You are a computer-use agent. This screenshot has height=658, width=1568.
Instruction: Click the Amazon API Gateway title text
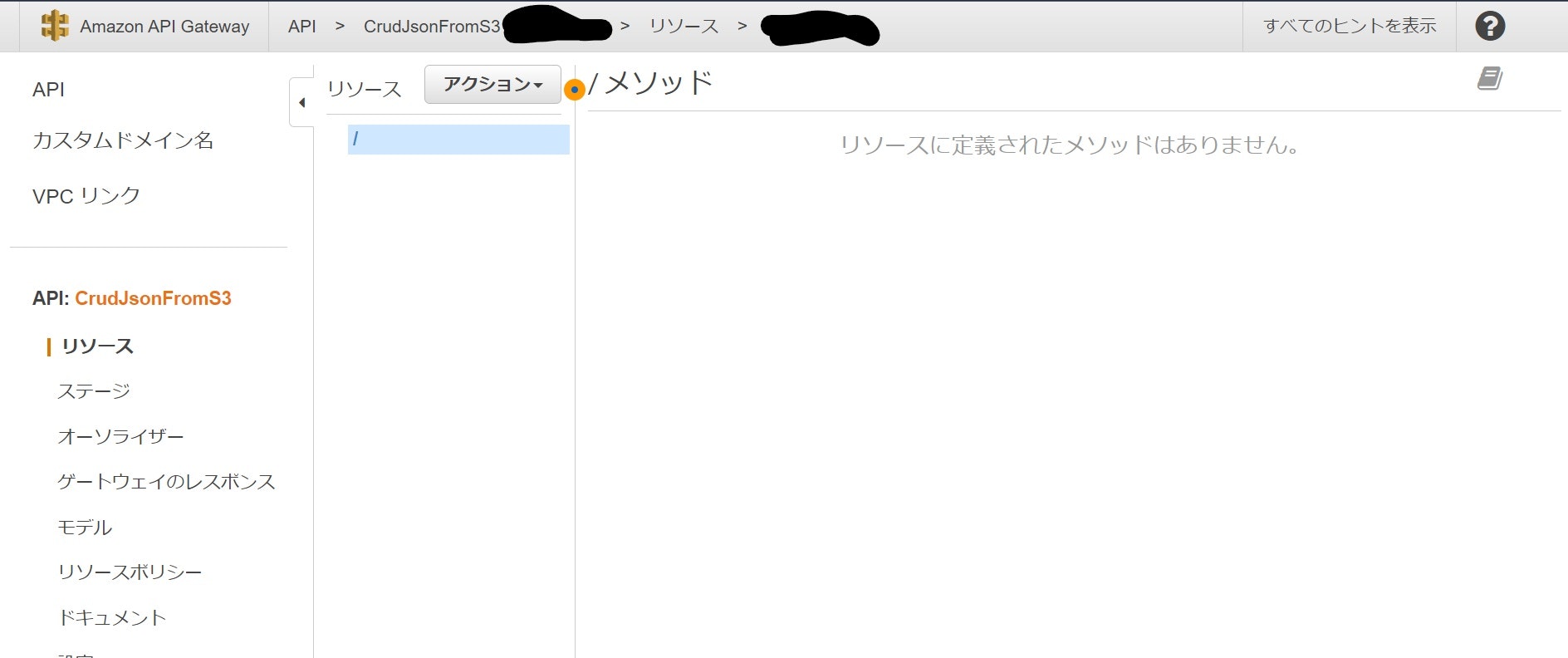[164, 27]
